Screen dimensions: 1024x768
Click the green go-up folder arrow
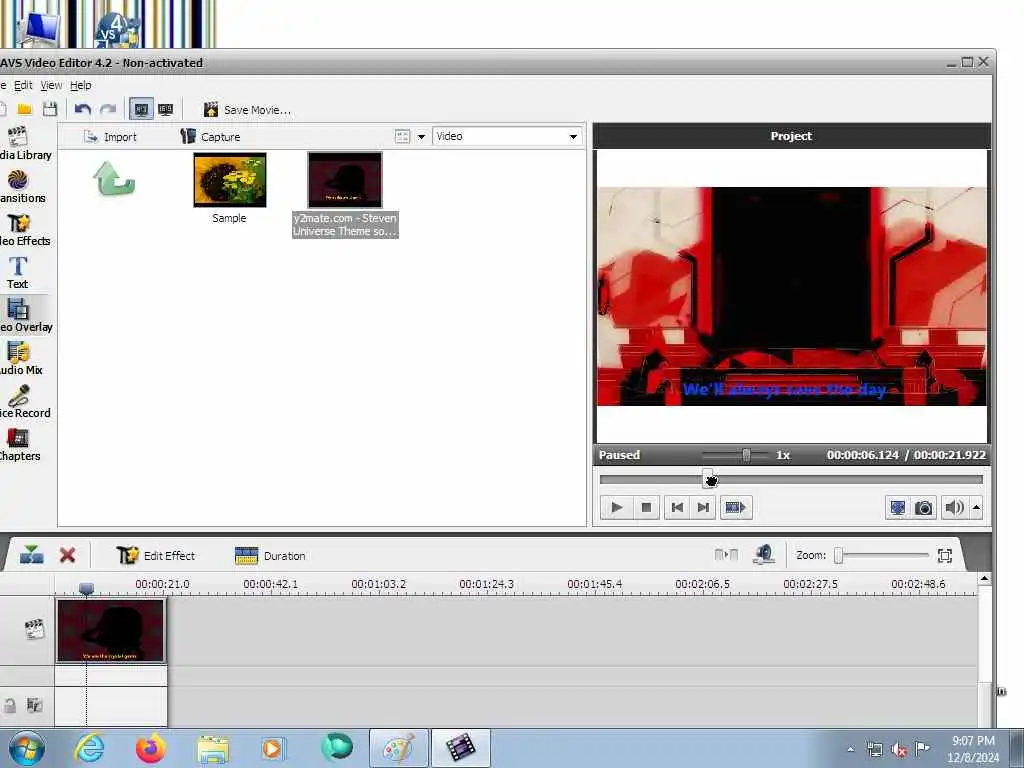[114, 179]
